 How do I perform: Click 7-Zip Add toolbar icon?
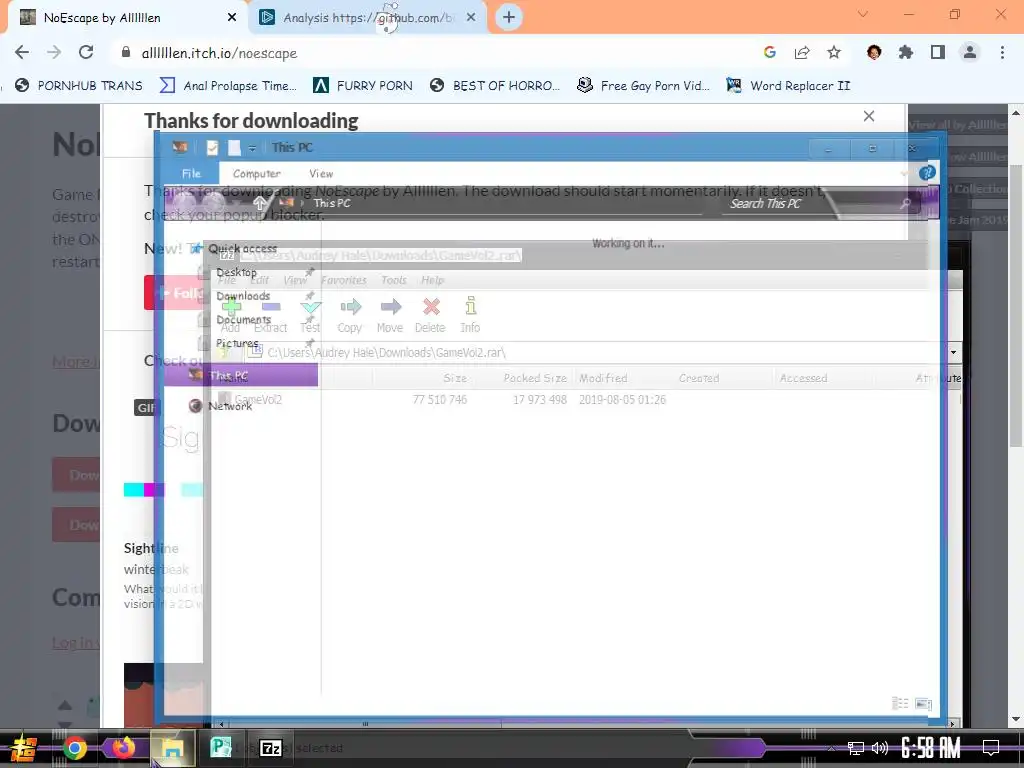click(x=231, y=315)
